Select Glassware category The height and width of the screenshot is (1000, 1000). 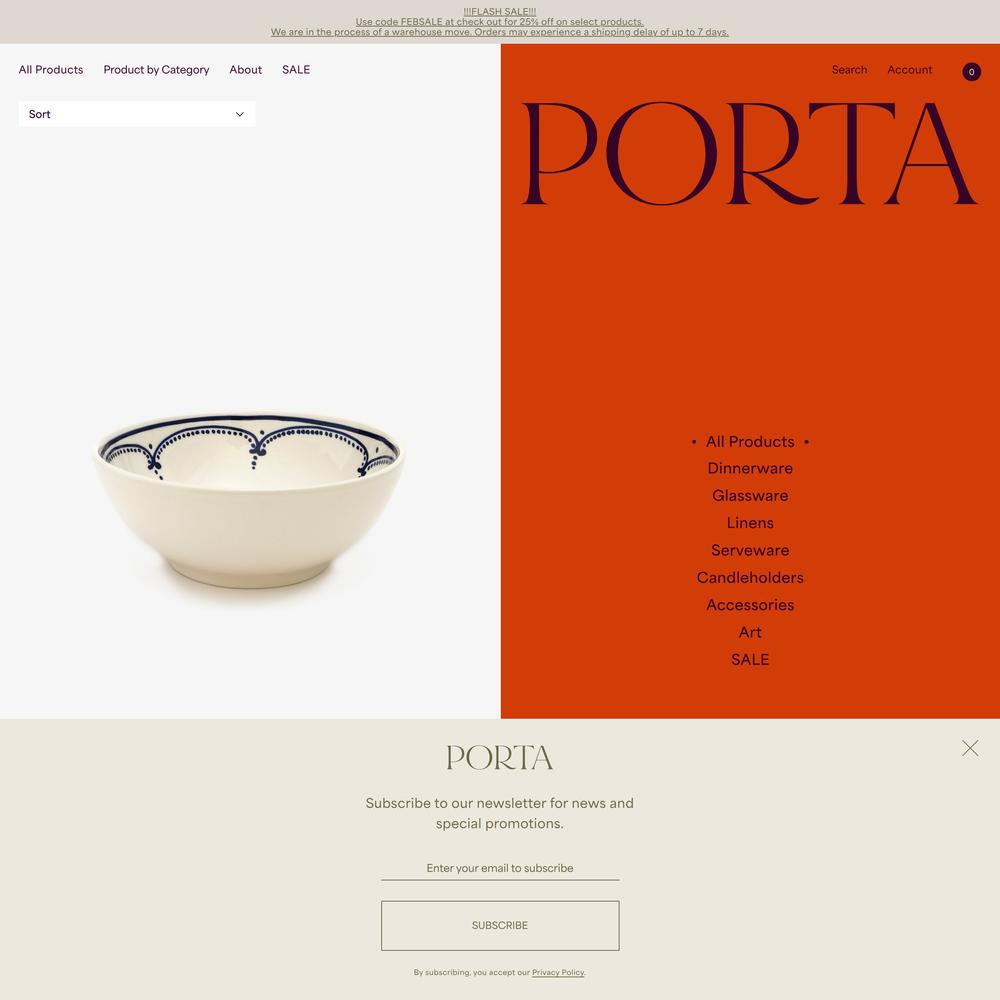pos(750,496)
